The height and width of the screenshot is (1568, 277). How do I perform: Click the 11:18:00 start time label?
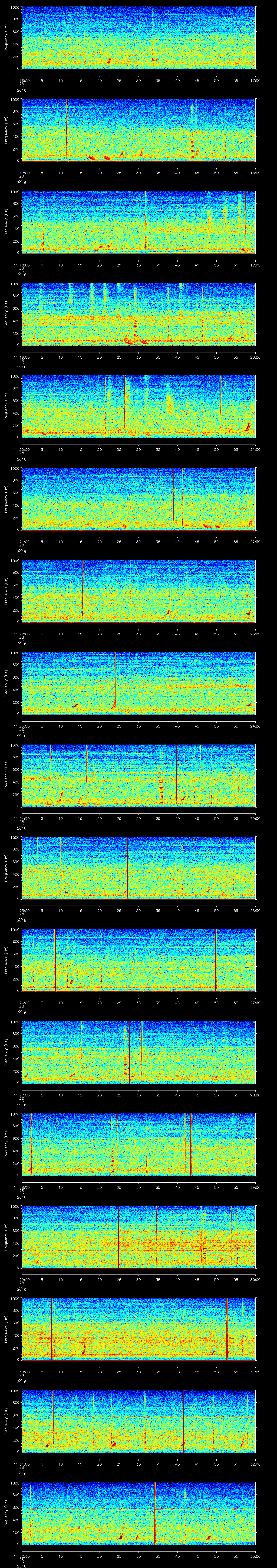tap(21, 264)
